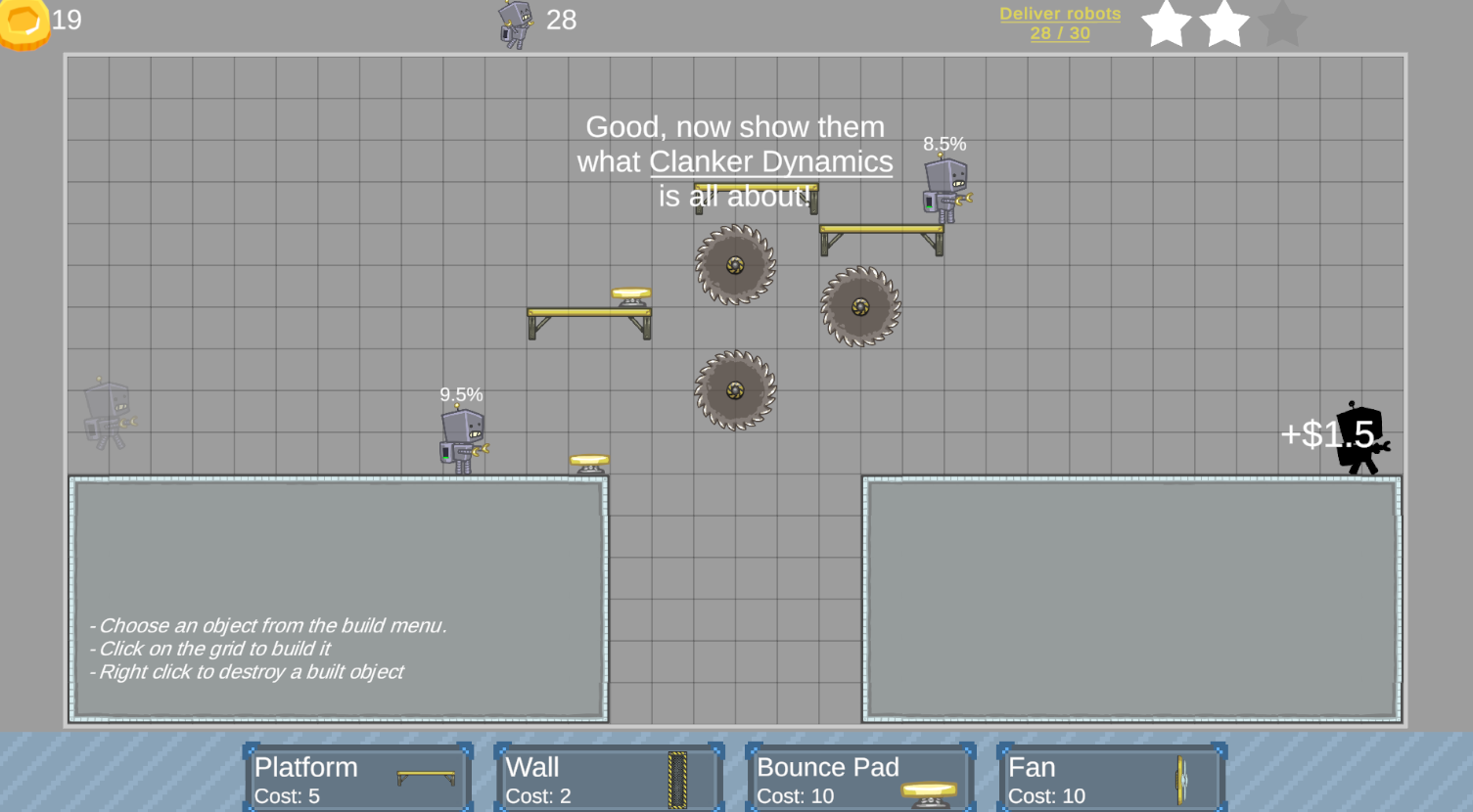1473x812 pixels.
Task: Click the bounce pad on the left platform
Action: tap(631, 297)
